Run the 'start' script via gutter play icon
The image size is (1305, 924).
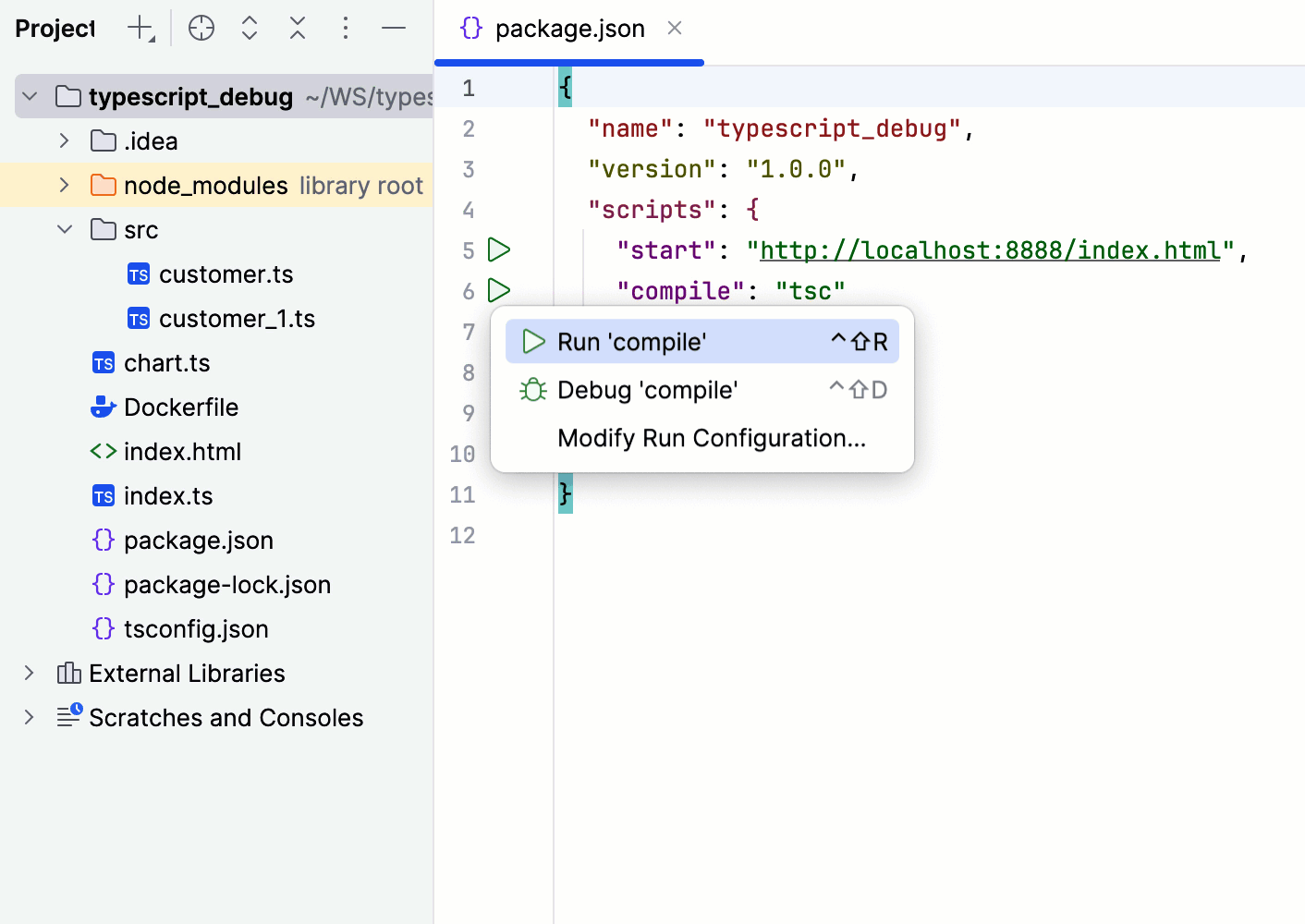pyautogui.click(x=499, y=249)
